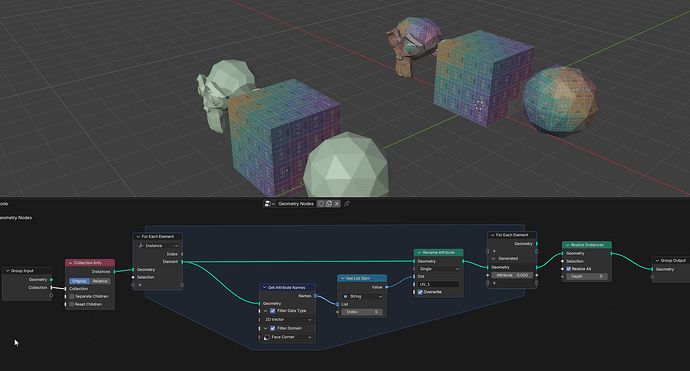Viewport: 690px width, 371px height.
Task: Duplicate the Geometry Nodes group with copy icon
Action: [329, 204]
